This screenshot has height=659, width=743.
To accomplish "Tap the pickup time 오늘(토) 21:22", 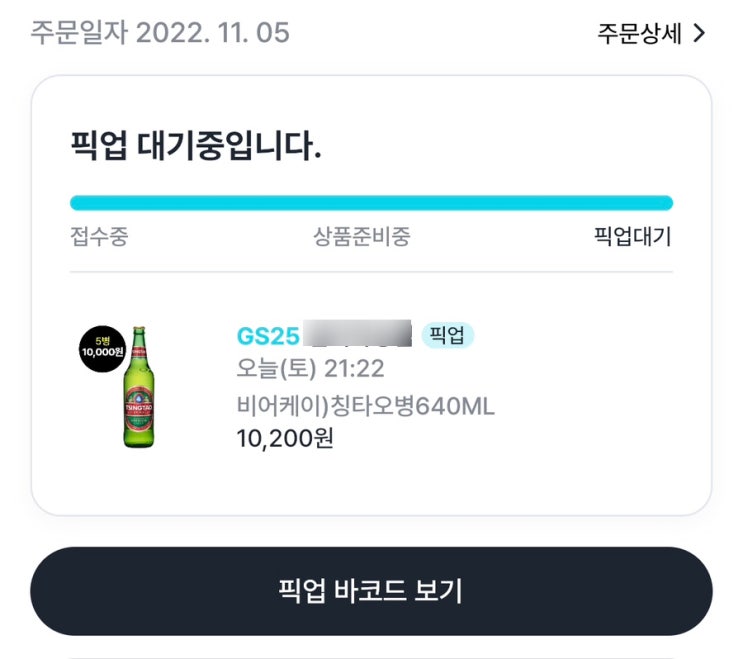I will pos(310,369).
